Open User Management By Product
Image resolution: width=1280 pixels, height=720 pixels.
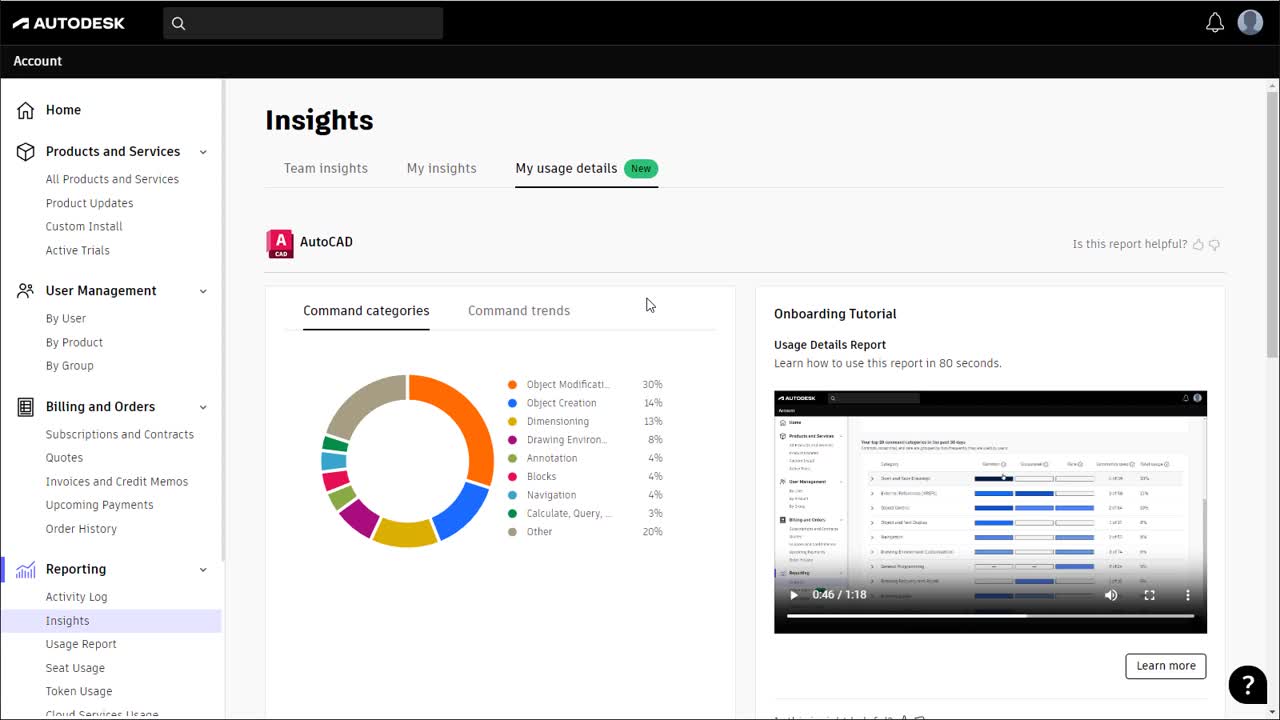pos(74,342)
